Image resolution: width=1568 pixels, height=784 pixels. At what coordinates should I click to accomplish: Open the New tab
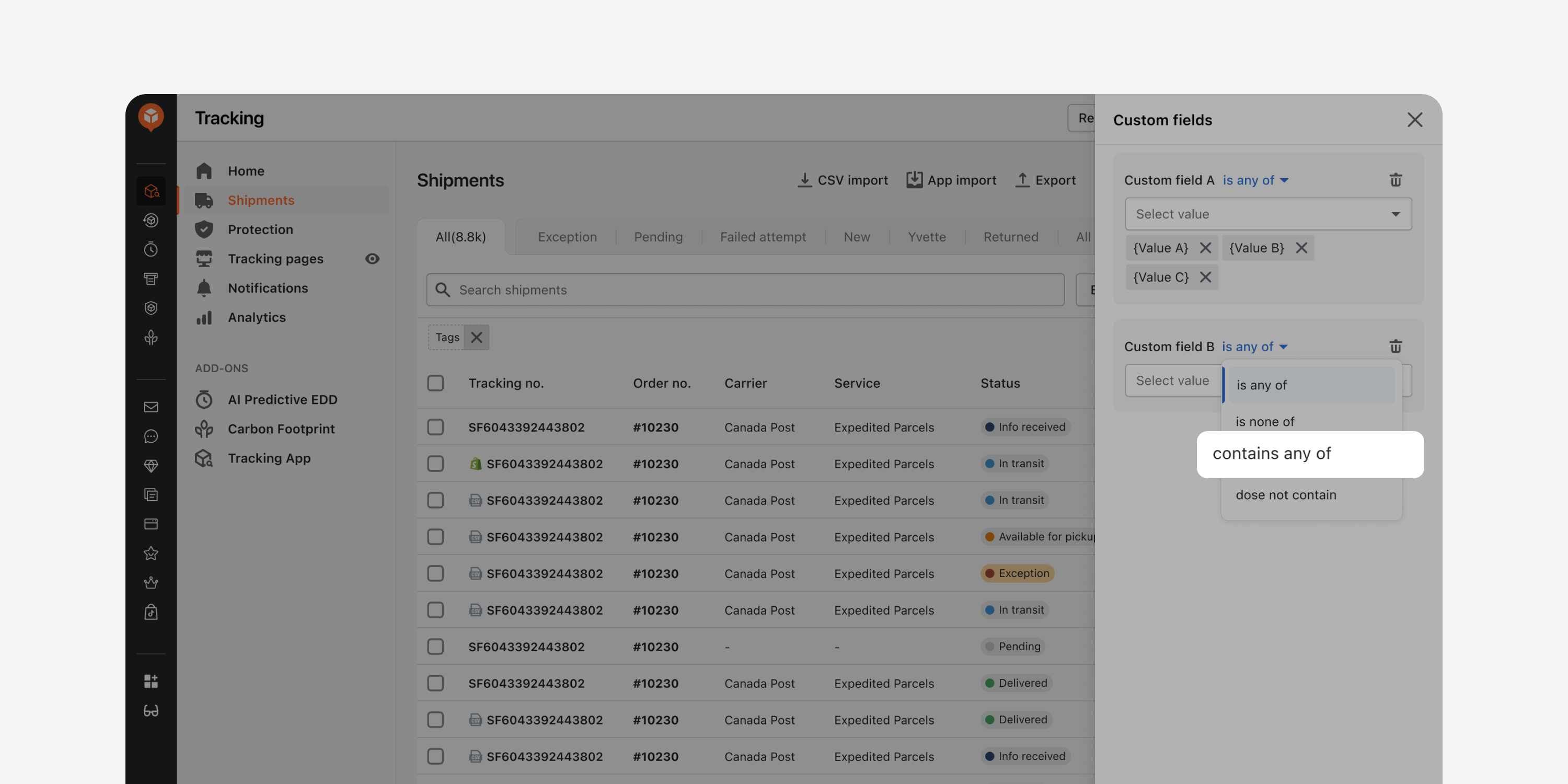(857, 237)
